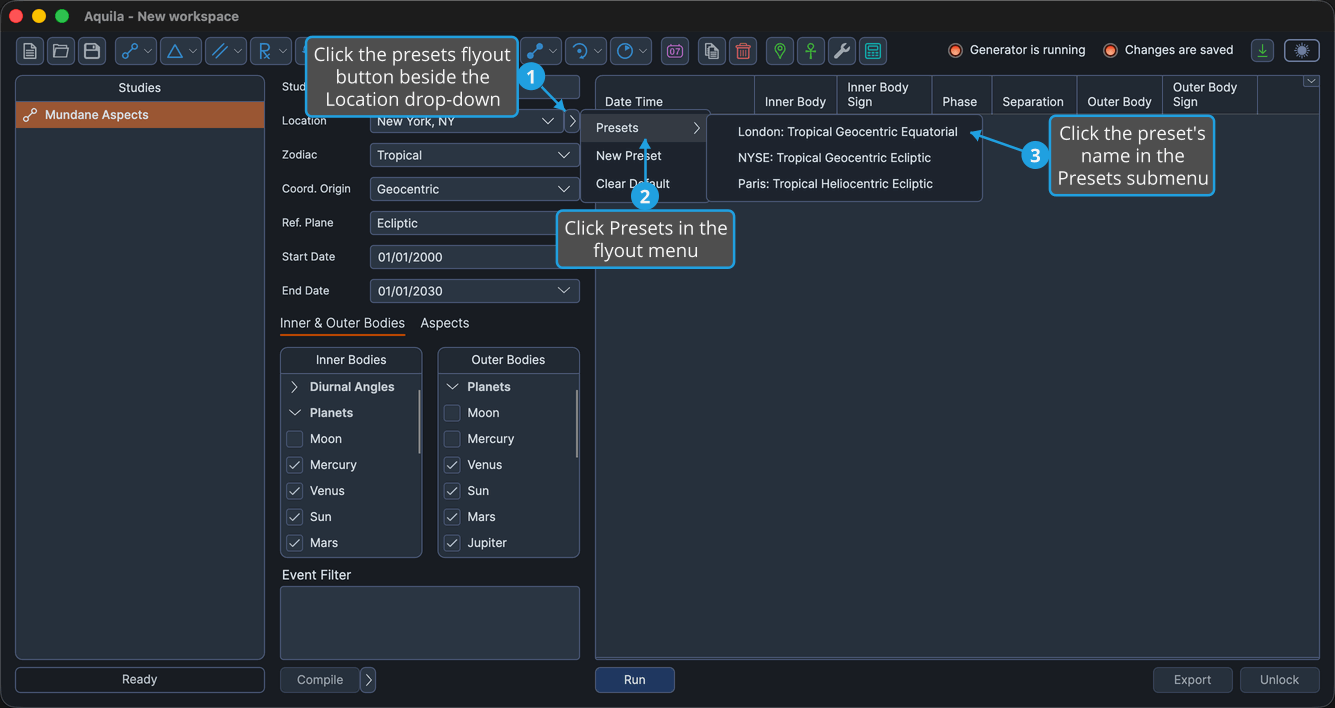
Task: Click the Compile button
Action: [320, 680]
